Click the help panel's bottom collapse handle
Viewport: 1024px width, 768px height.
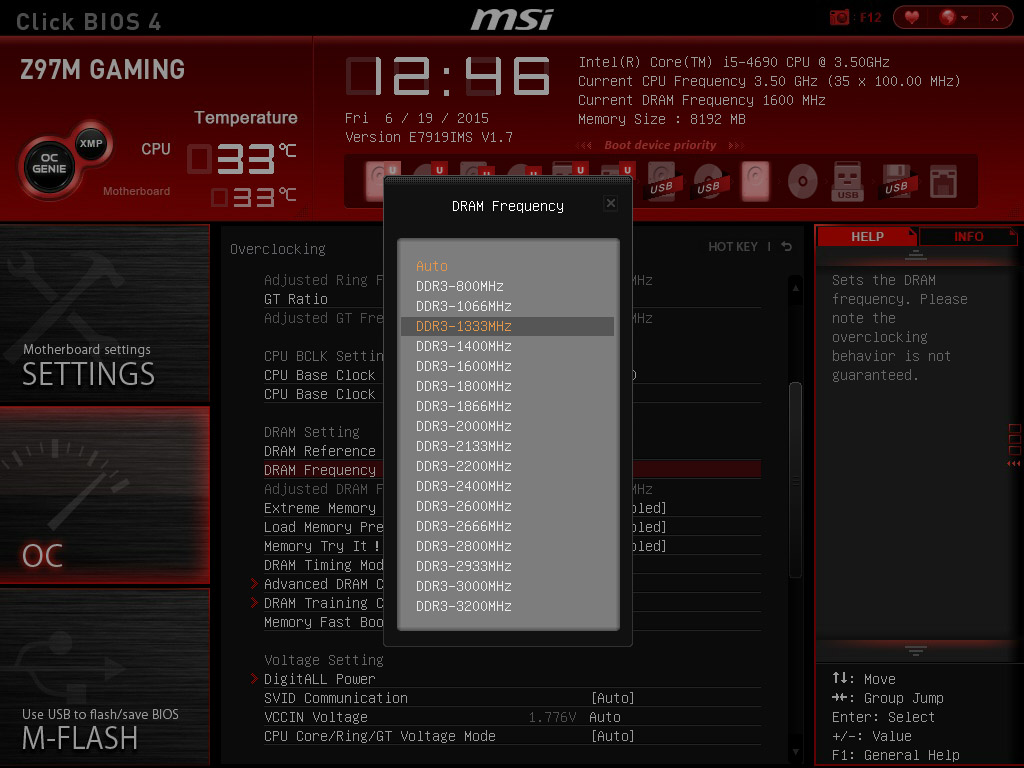point(916,651)
